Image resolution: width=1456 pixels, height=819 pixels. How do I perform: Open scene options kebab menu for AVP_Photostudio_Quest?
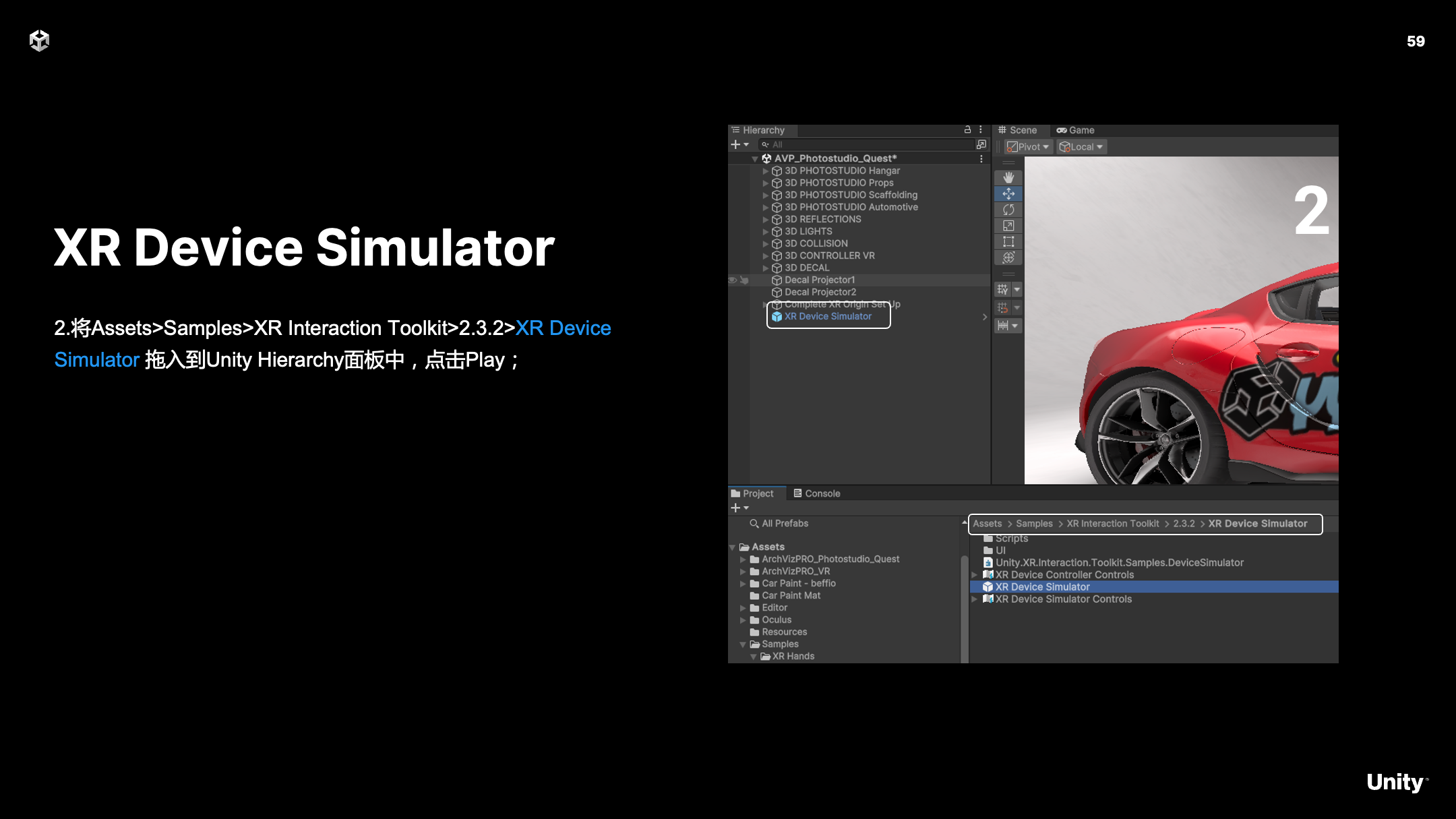coord(981,158)
